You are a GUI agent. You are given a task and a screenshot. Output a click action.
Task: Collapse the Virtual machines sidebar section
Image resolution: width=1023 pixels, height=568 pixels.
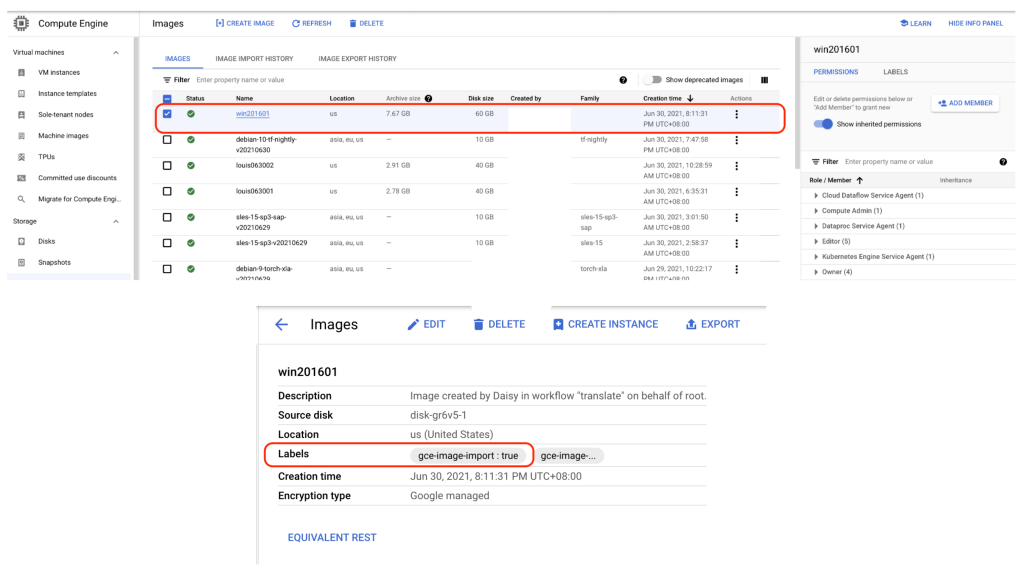coord(116,52)
